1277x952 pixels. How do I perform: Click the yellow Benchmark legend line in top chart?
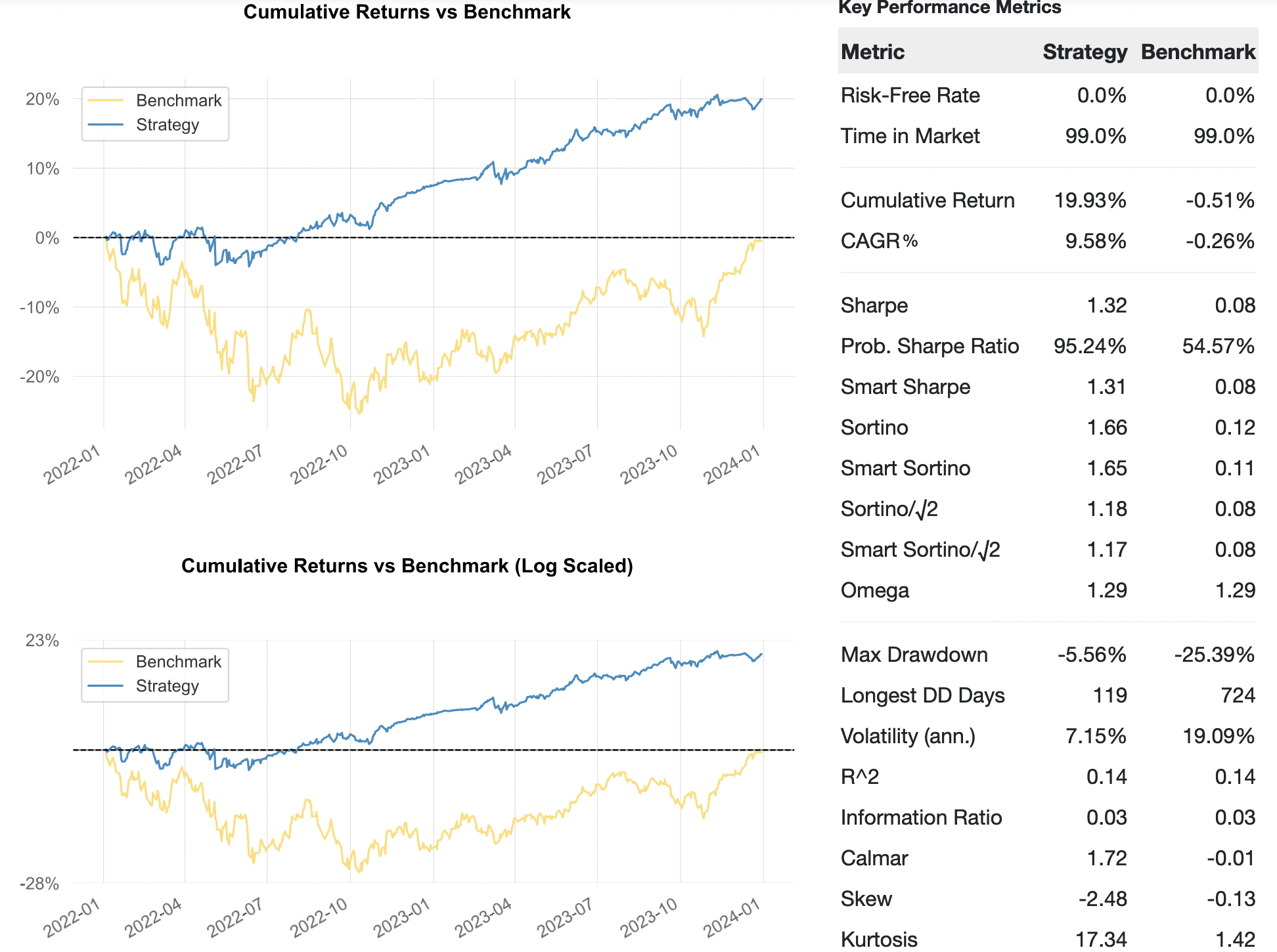(105, 100)
